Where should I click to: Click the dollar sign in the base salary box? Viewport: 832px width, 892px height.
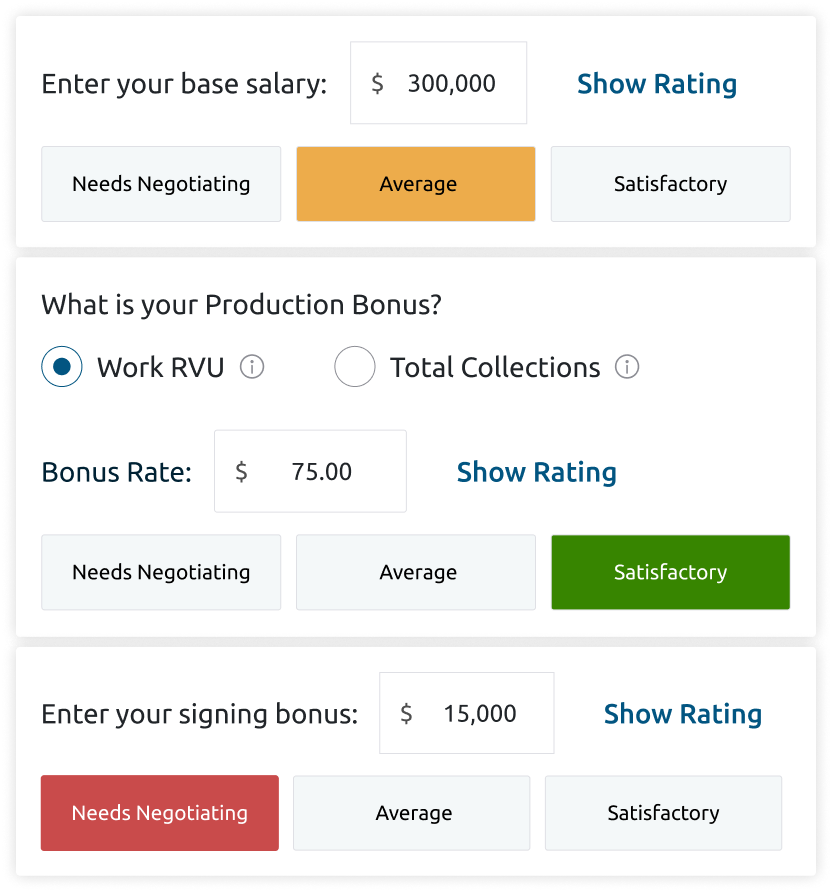tap(377, 84)
